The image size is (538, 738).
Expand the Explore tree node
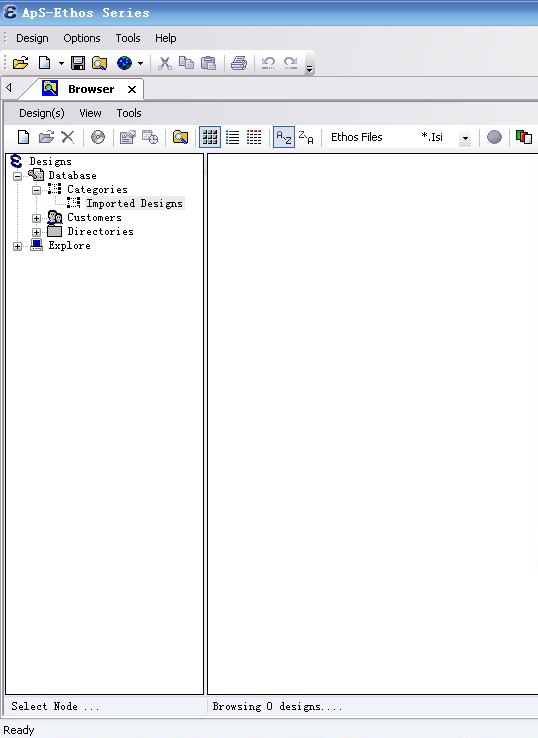coord(17,247)
